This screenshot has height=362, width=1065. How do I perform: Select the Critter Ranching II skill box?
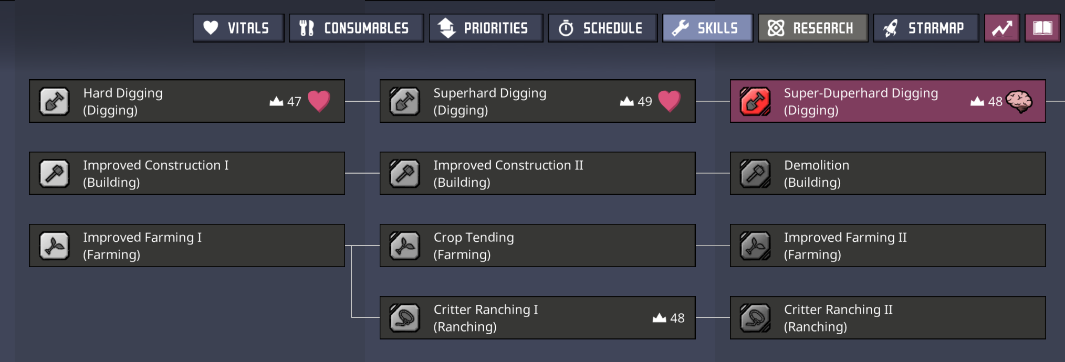pyautogui.click(x=888, y=317)
